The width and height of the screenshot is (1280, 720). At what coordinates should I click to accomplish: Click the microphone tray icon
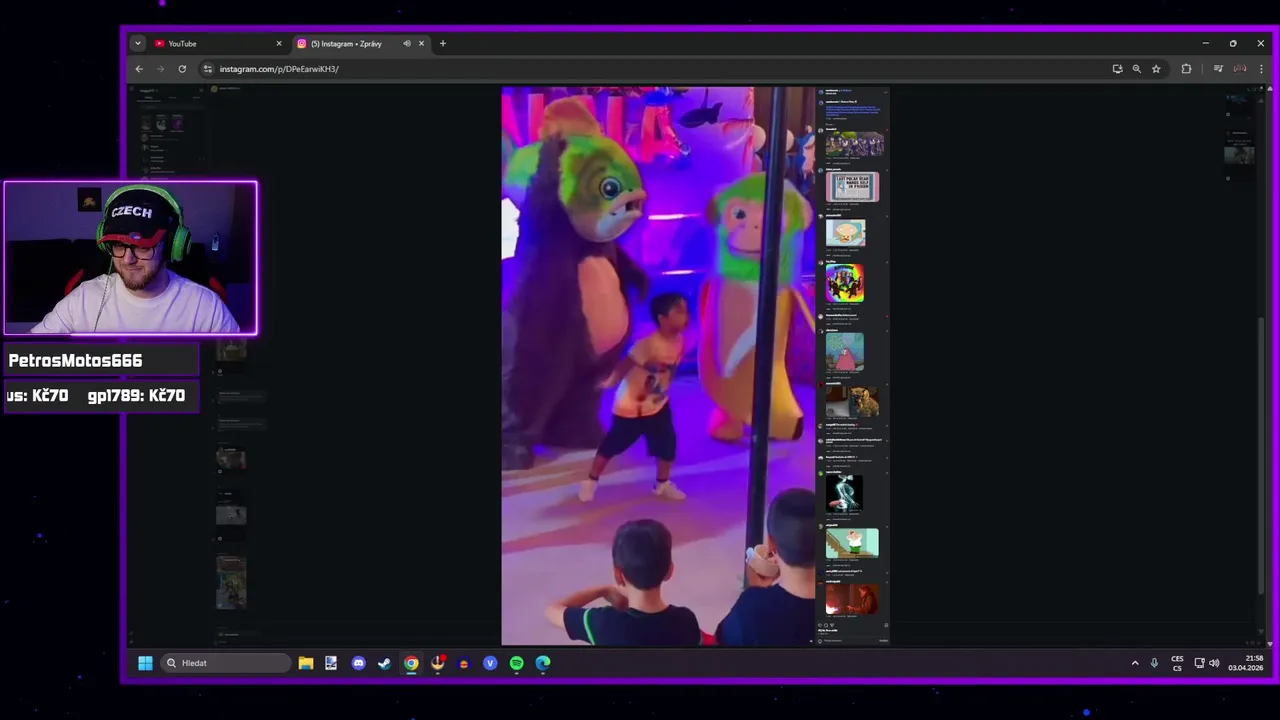pyautogui.click(x=1154, y=663)
